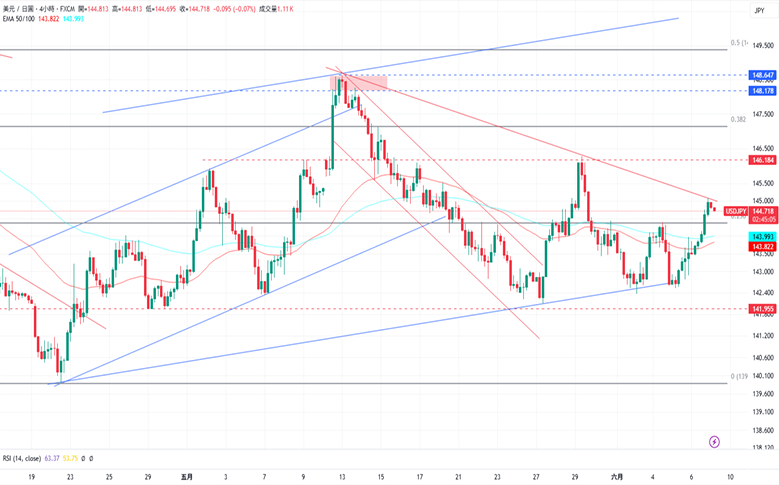Image resolution: width=779 pixels, height=485 pixels.
Task: Select the blue 148.178 price label
Action: pyautogui.click(x=763, y=91)
